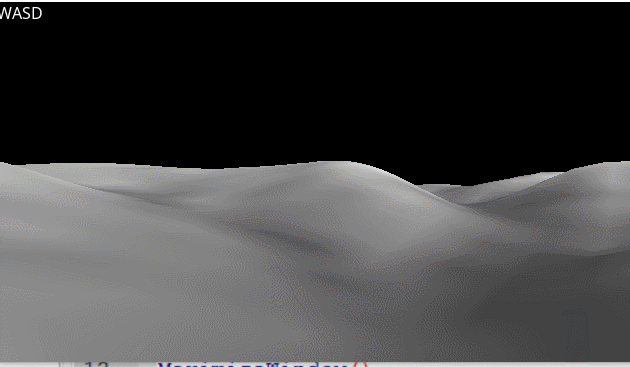Click the thin white border above the render window
The height and width of the screenshot is (367, 630).
coord(315,1)
